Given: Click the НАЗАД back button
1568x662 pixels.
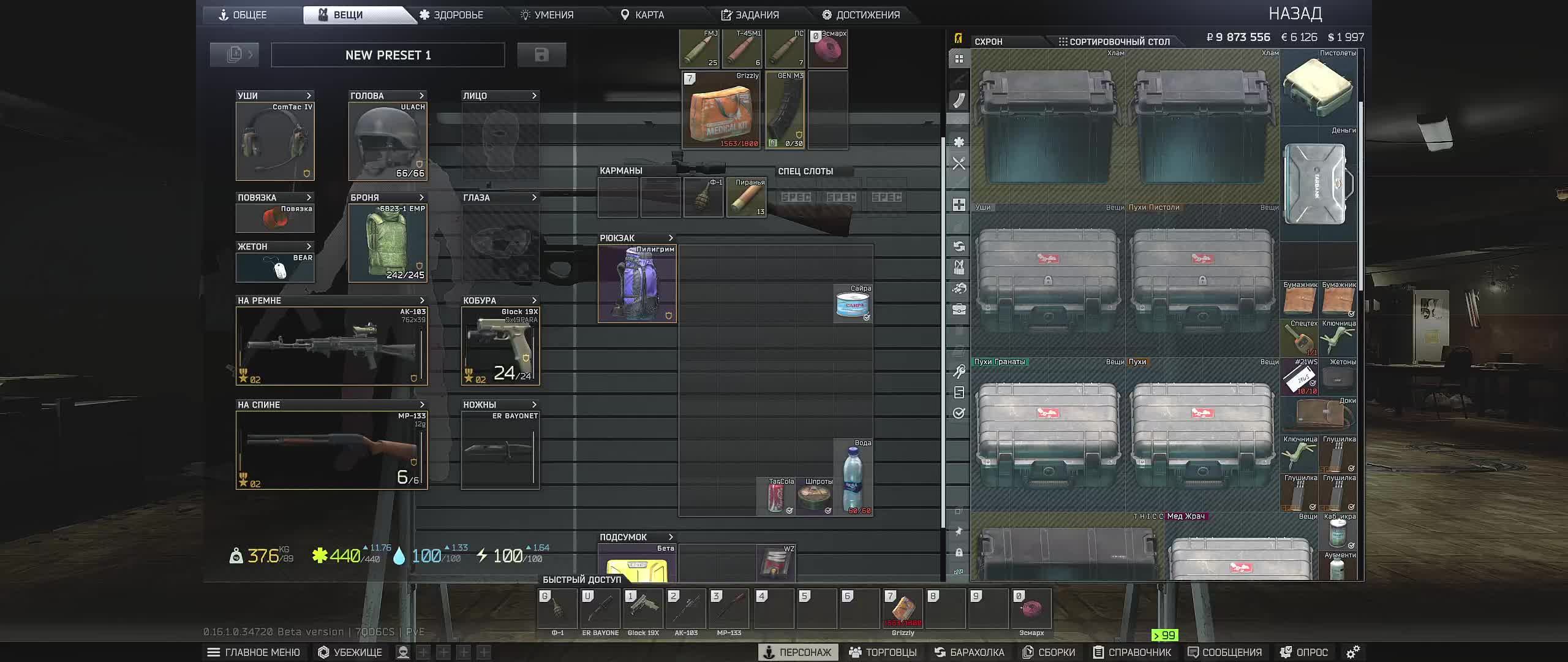Looking at the screenshot, I should [x=1295, y=13].
